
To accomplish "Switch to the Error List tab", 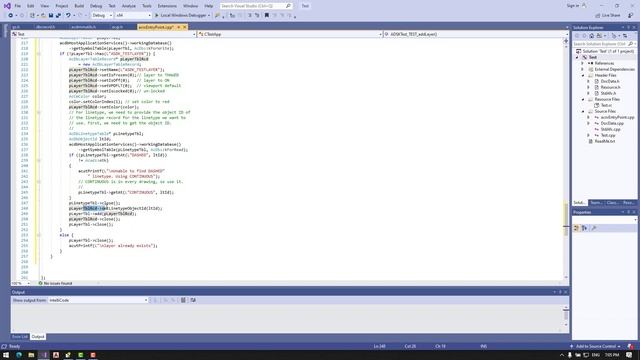I will pyautogui.click(x=20, y=337).
